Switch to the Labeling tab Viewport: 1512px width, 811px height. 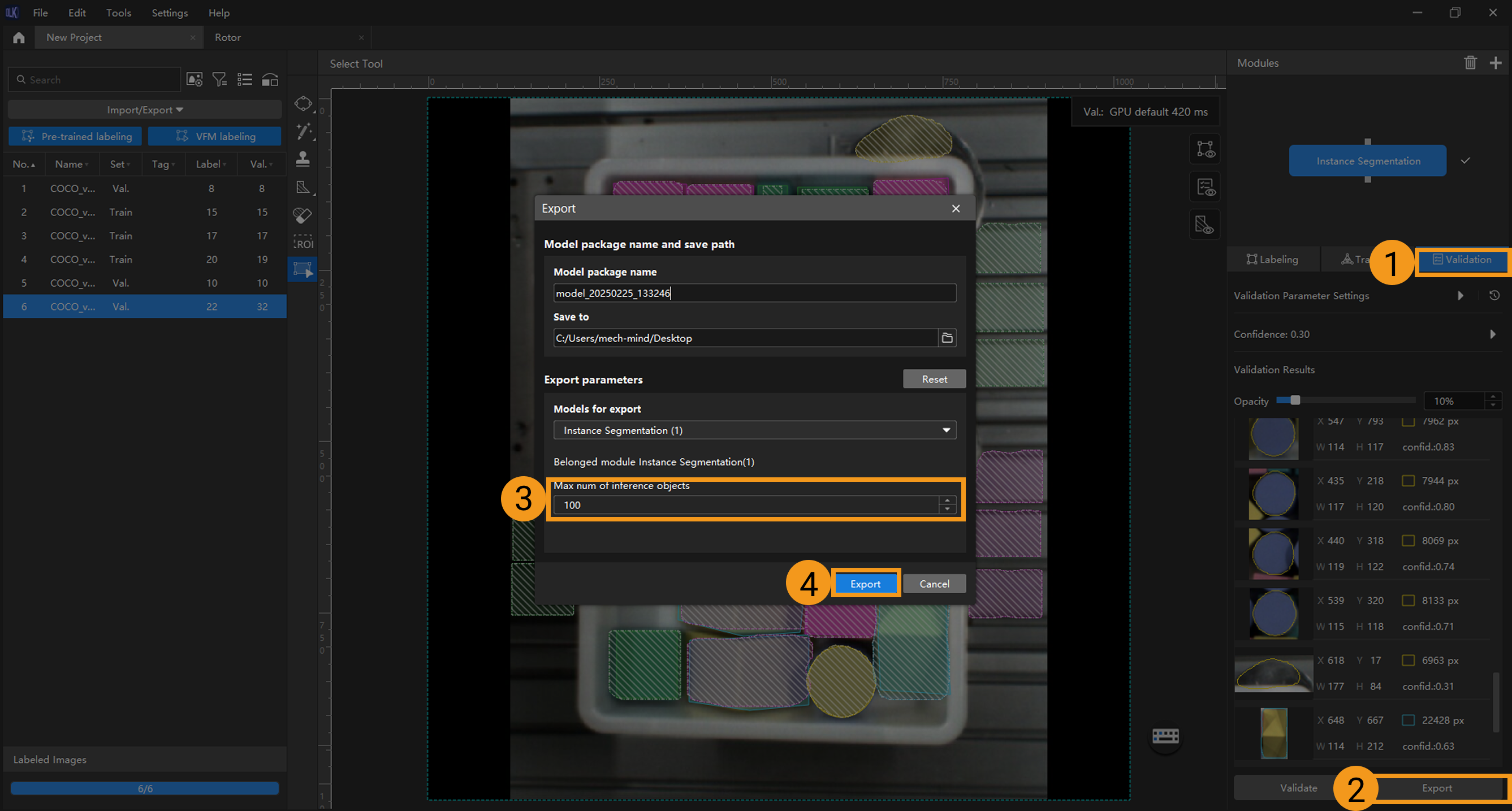click(x=1272, y=259)
